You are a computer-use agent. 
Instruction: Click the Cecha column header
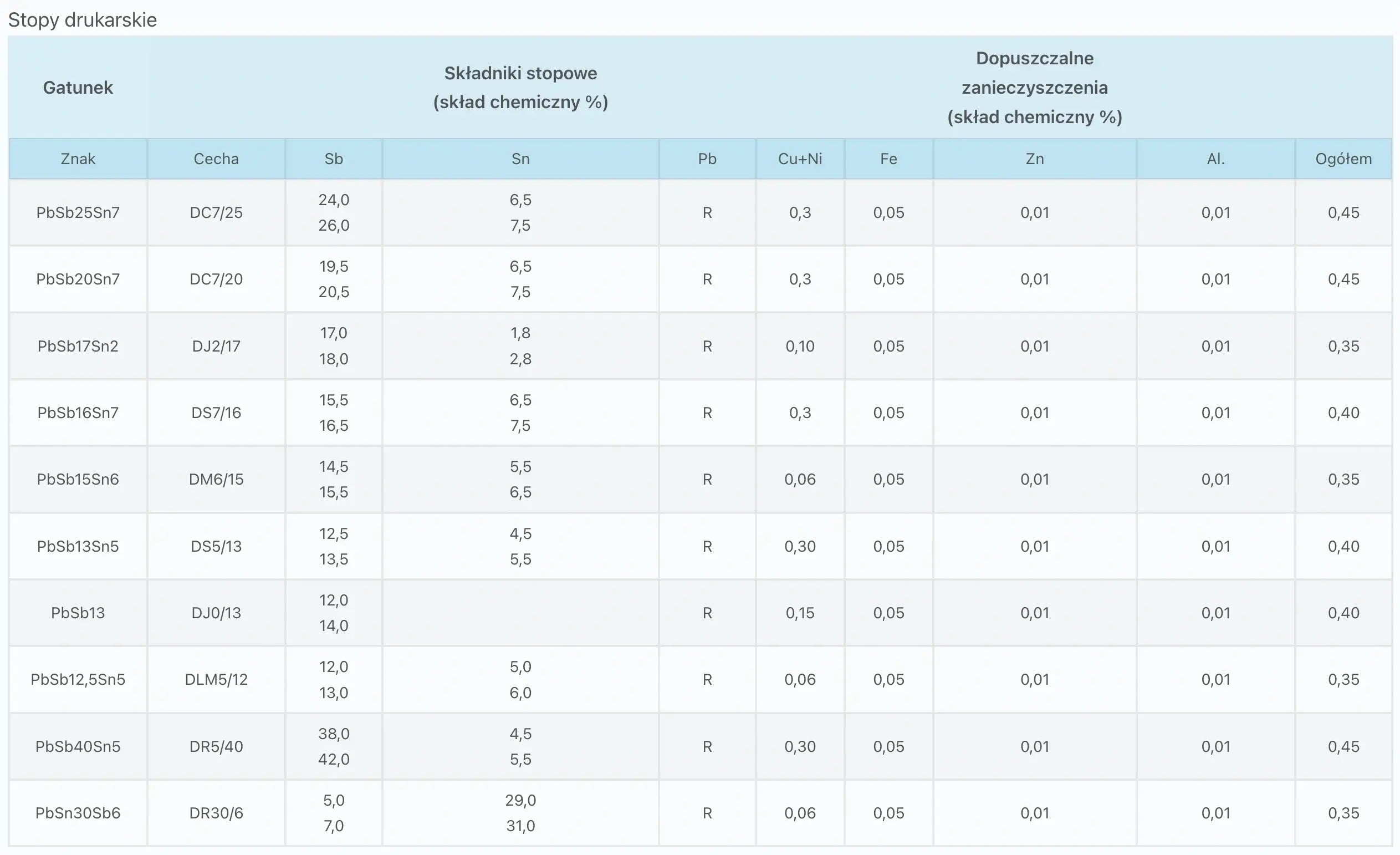click(216, 159)
